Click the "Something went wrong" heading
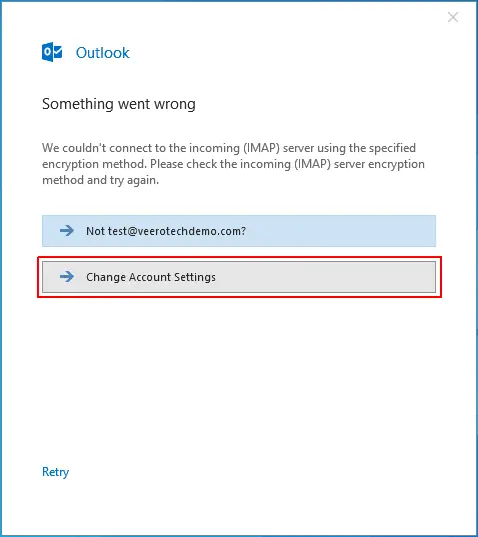The height and width of the screenshot is (537, 478). (119, 104)
